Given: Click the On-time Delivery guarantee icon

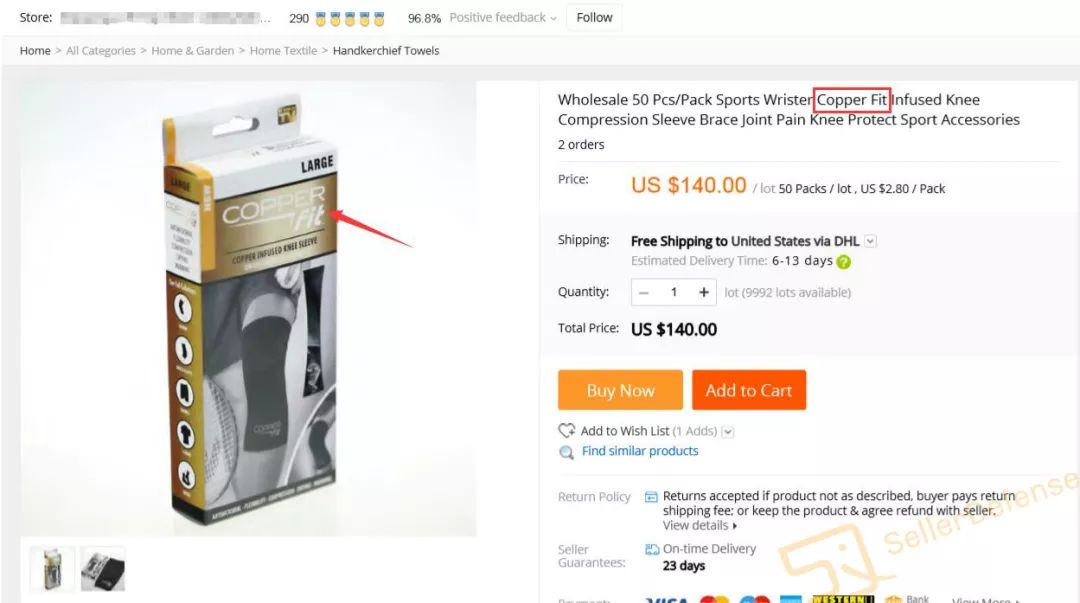Looking at the screenshot, I should [652, 549].
